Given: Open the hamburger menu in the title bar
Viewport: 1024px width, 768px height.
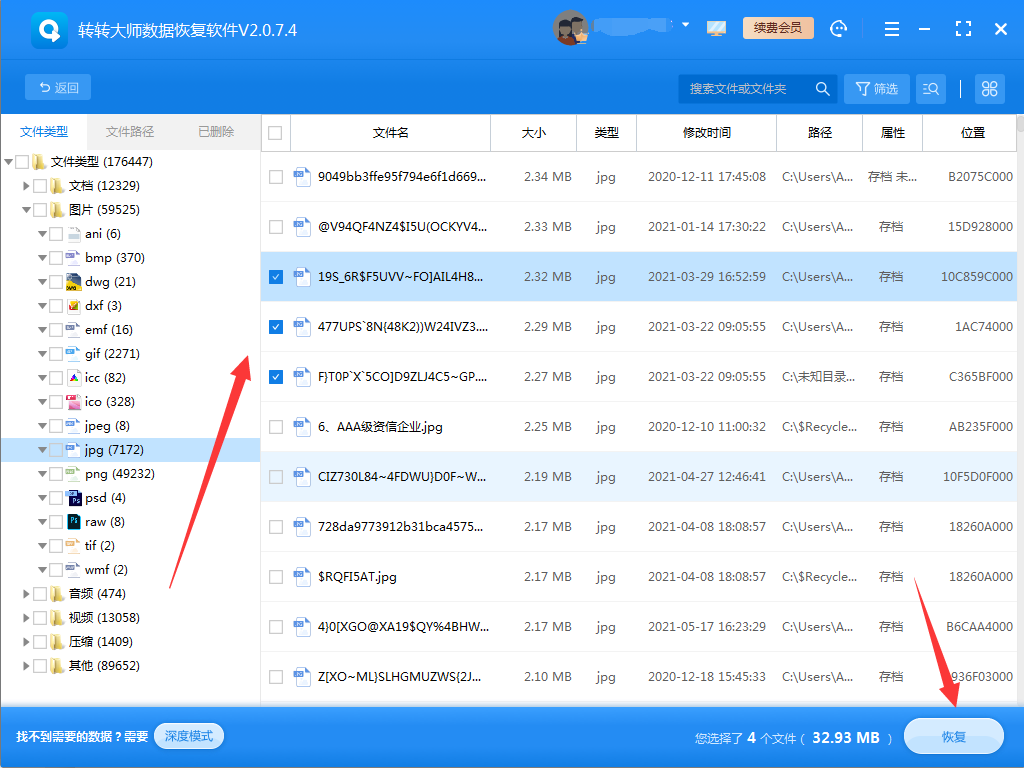Looking at the screenshot, I should pos(891,28).
